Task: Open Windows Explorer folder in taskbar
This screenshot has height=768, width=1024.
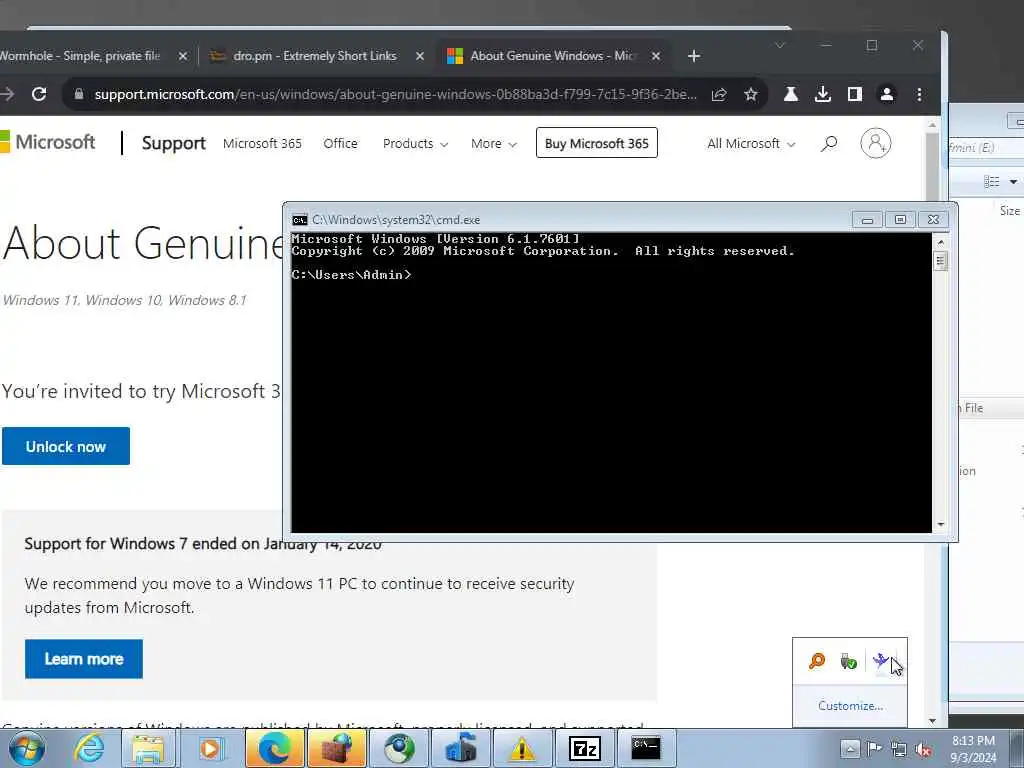Action: 149,748
